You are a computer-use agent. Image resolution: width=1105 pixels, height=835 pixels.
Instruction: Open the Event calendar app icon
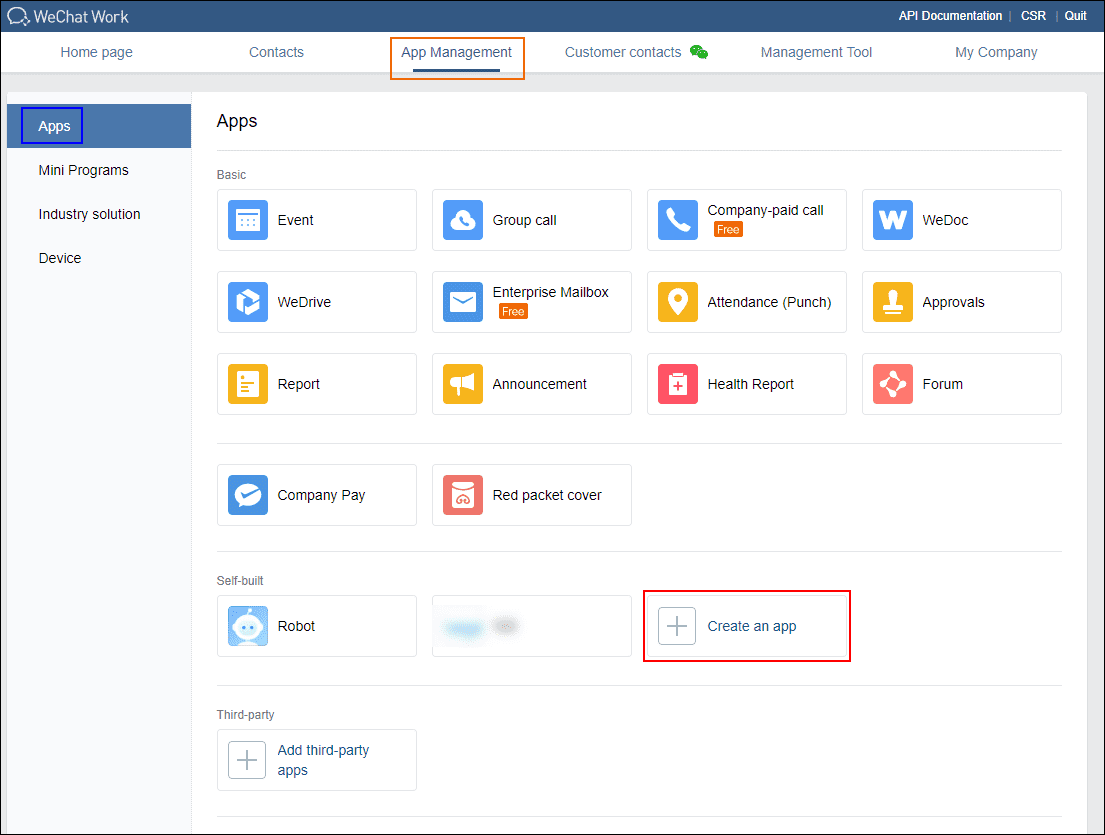tap(247, 220)
